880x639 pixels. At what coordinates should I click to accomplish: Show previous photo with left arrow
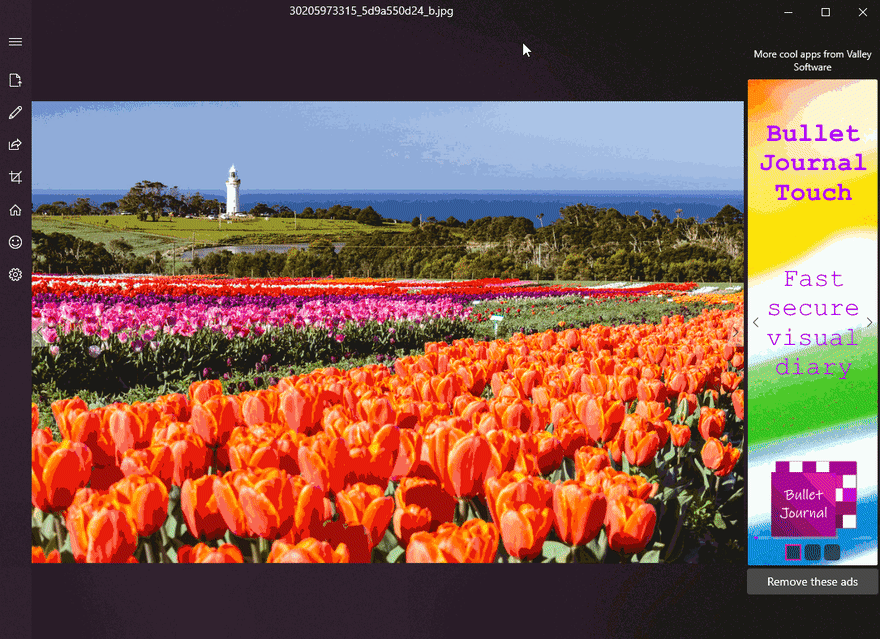click(x=39, y=332)
